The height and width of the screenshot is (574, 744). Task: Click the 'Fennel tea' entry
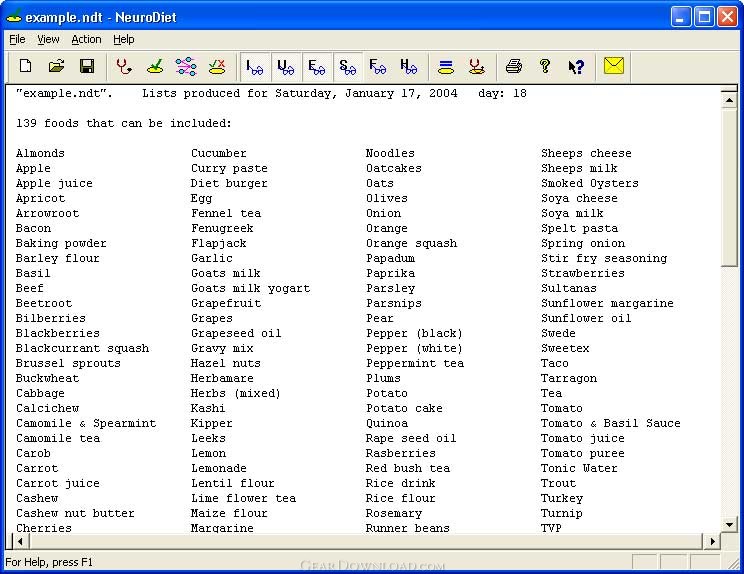click(x=226, y=213)
